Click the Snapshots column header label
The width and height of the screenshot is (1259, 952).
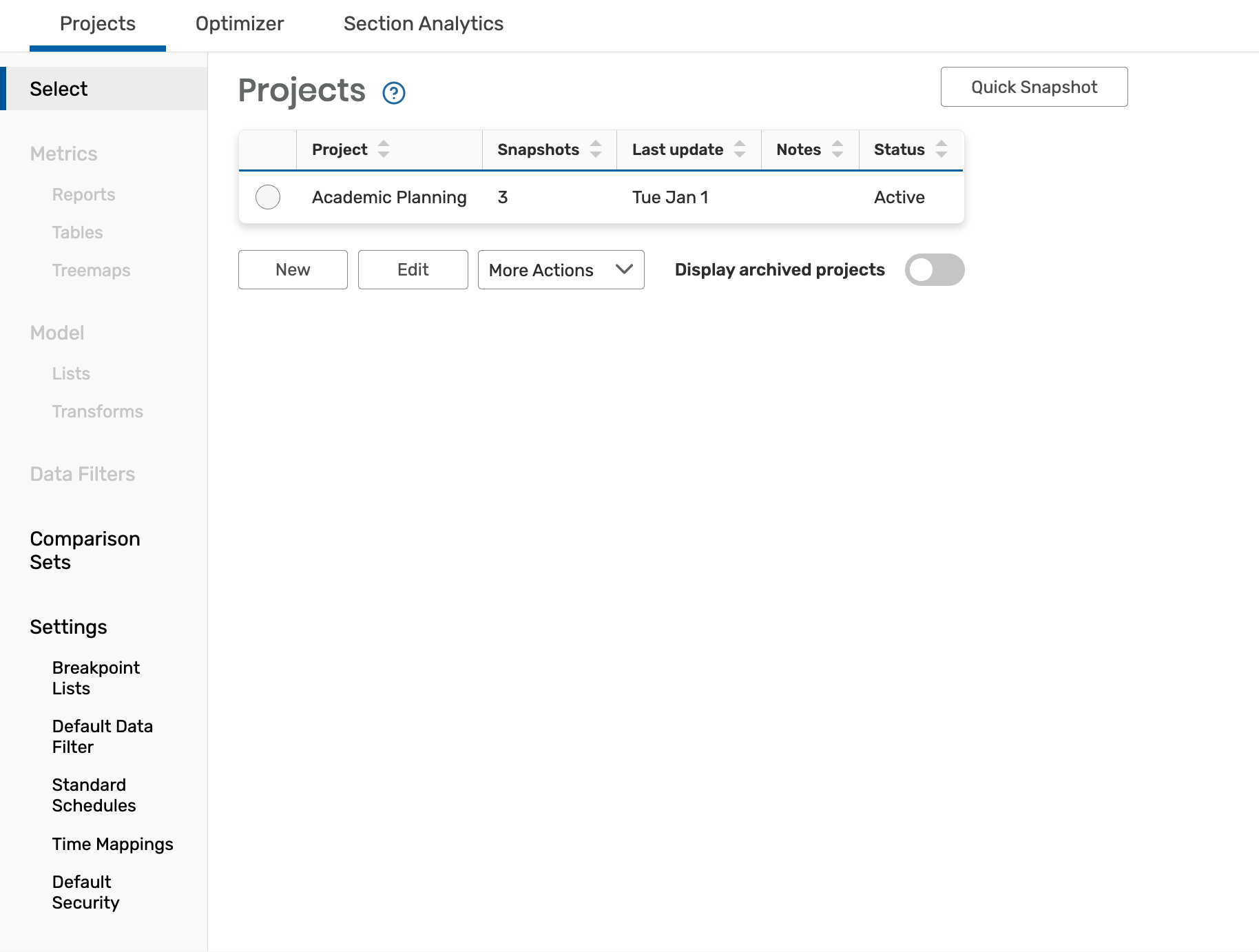[x=538, y=149]
